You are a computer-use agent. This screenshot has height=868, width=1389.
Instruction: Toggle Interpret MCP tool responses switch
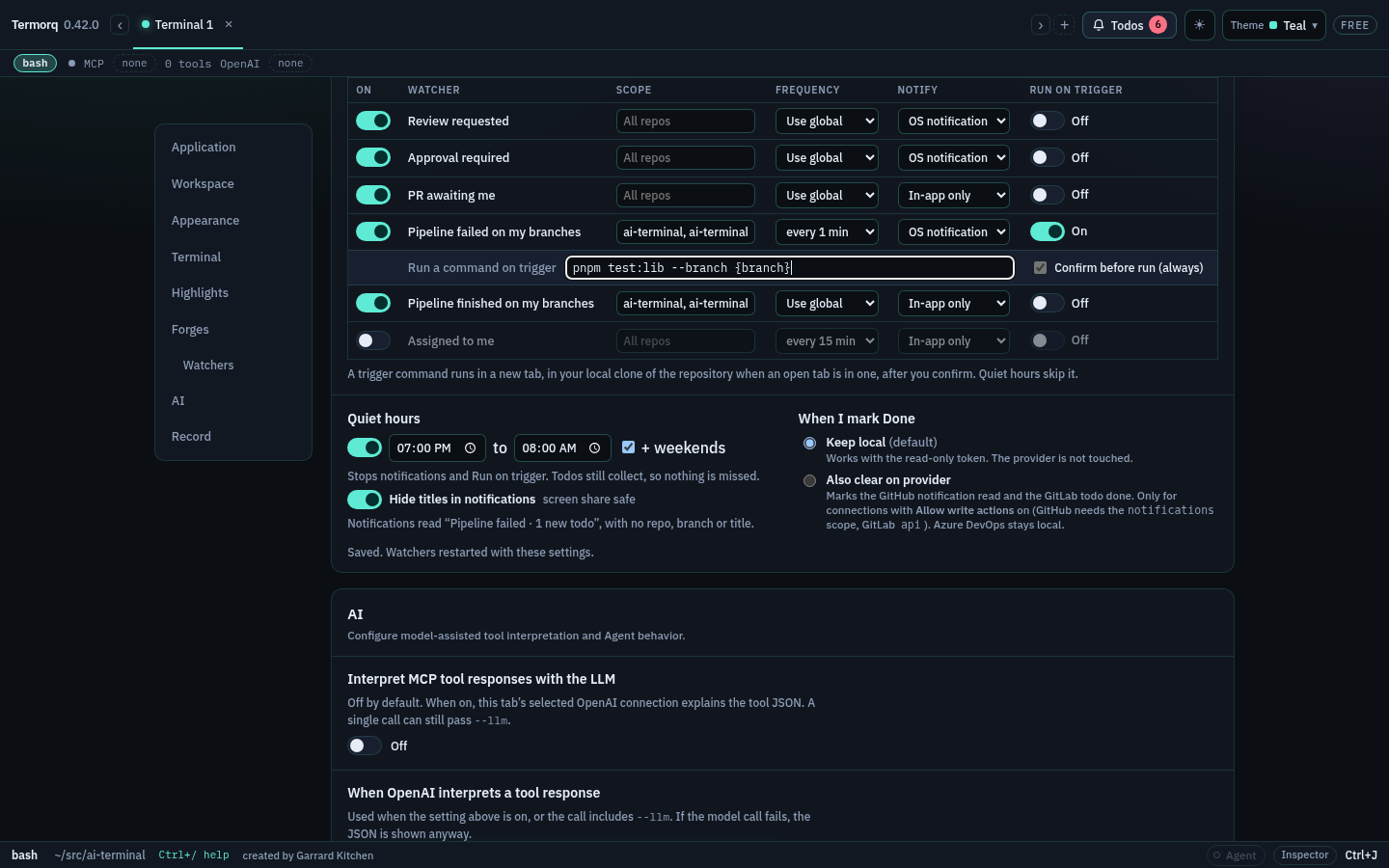(x=365, y=746)
